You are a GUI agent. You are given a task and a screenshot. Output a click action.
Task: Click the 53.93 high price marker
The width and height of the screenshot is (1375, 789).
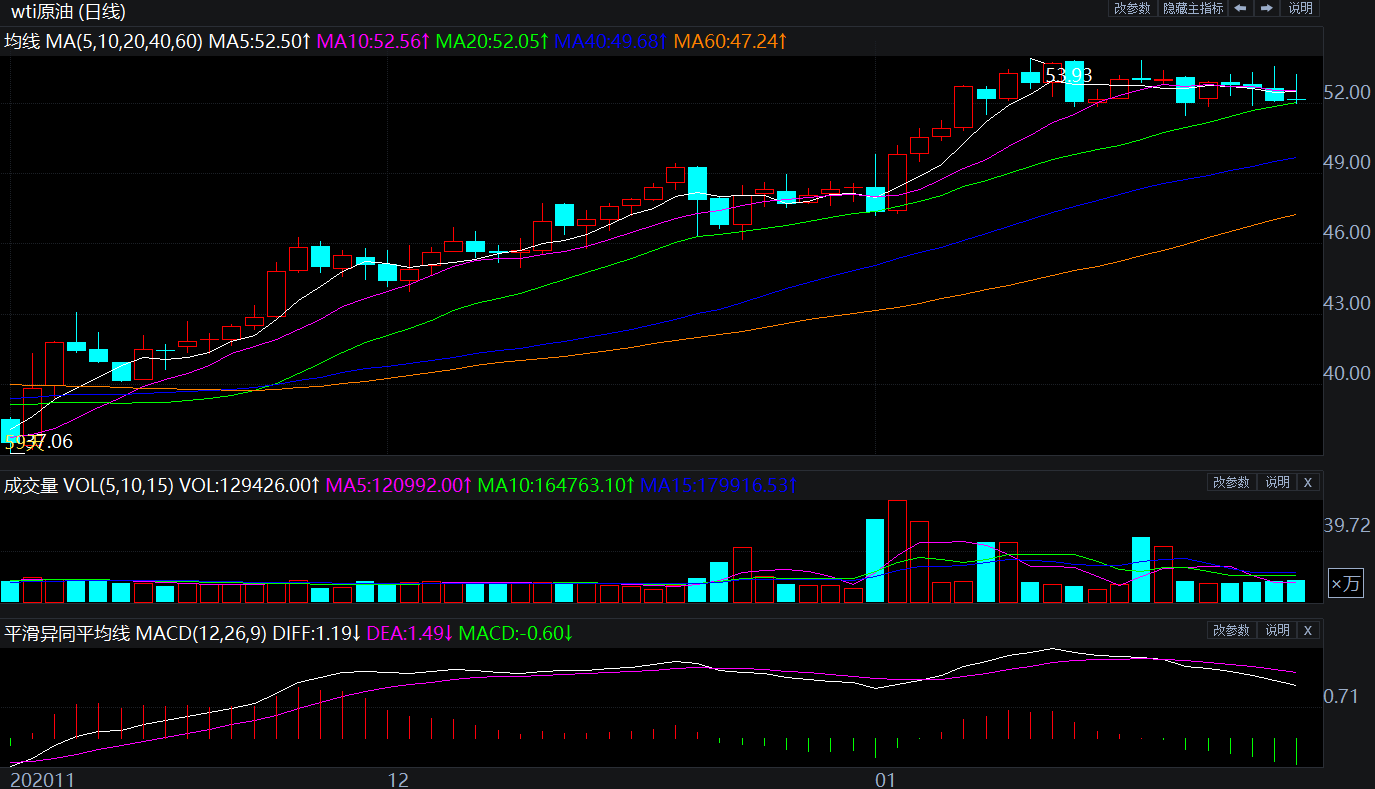(1069, 75)
